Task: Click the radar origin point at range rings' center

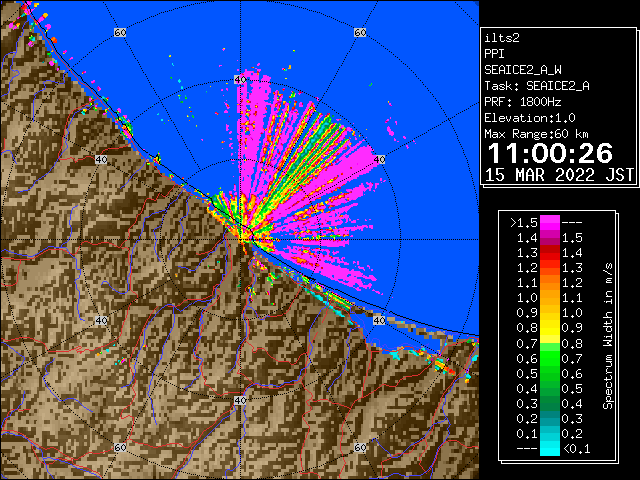Action: click(x=240, y=240)
